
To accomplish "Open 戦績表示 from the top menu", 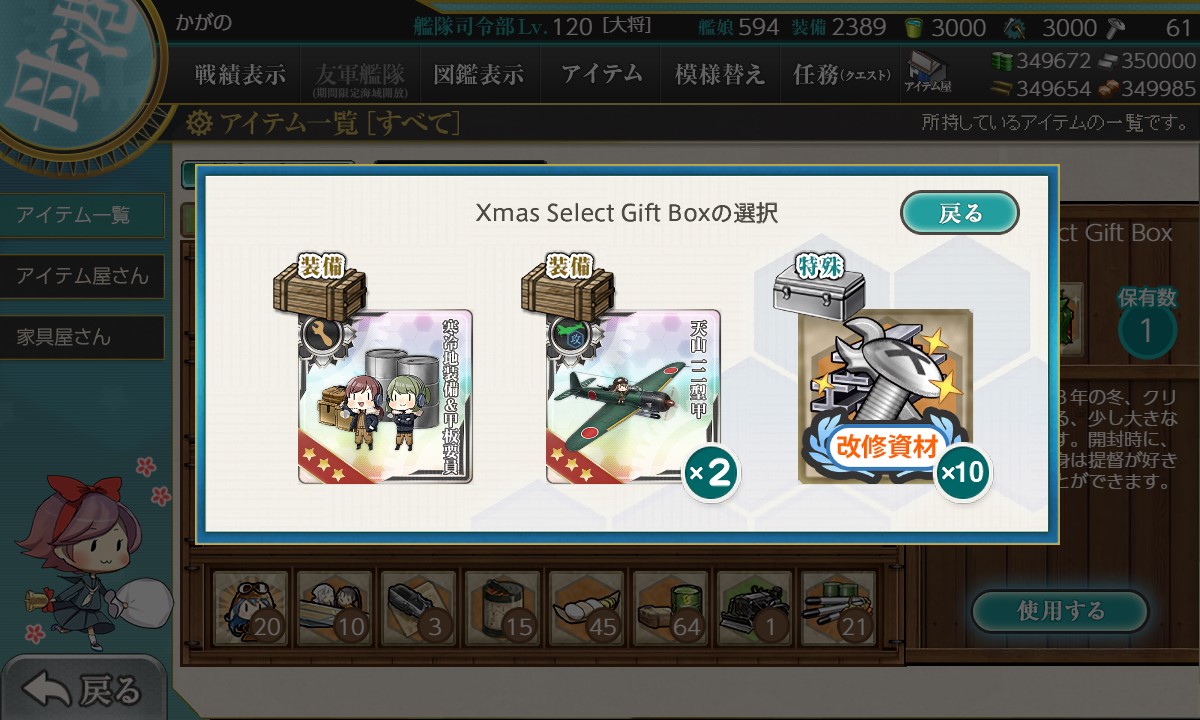I will tap(240, 74).
